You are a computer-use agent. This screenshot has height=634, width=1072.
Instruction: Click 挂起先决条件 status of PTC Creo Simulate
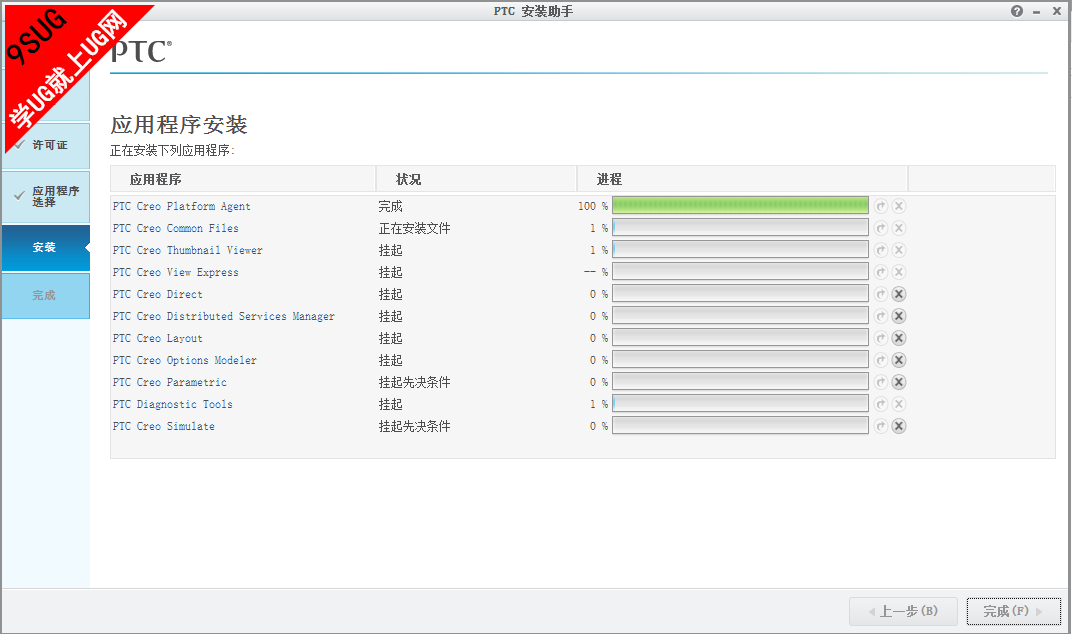pyautogui.click(x=414, y=426)
